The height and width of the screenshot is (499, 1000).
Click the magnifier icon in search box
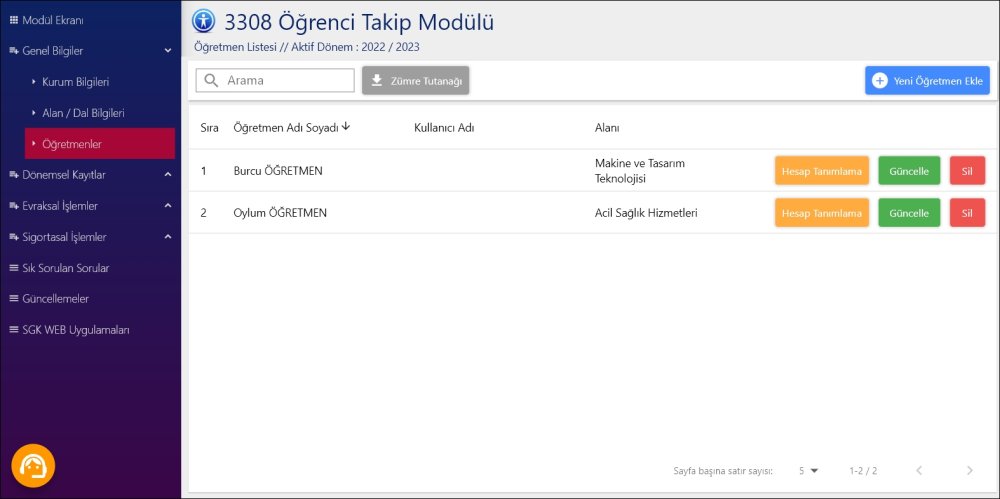point(211,81)
